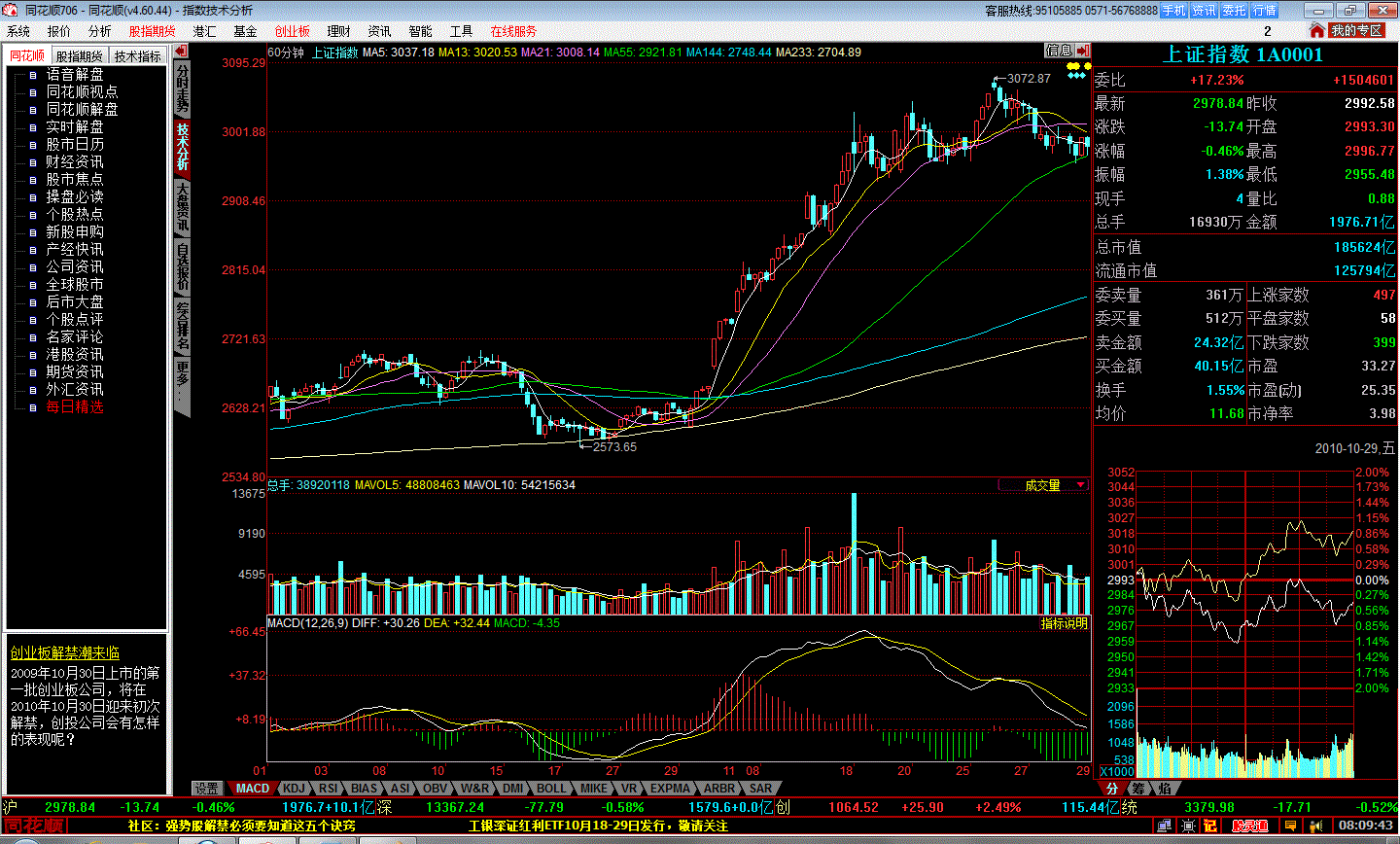1400x844 pixels.
Task: Click the 同花顺 logo at the bottom-left corner
Action: pos(34,826)
